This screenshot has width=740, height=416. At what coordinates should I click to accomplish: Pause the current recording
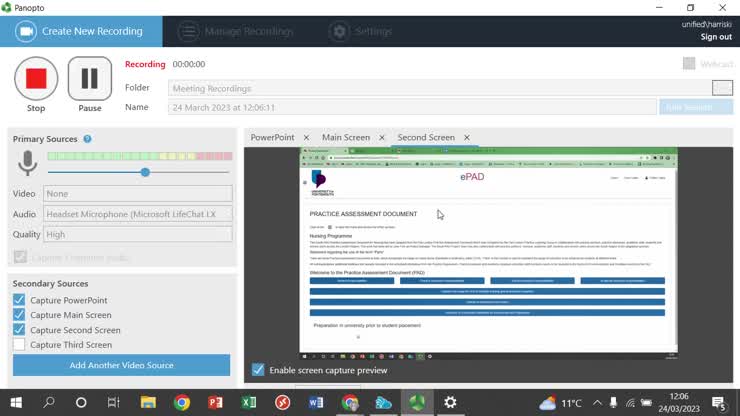[x=89, y=78]
